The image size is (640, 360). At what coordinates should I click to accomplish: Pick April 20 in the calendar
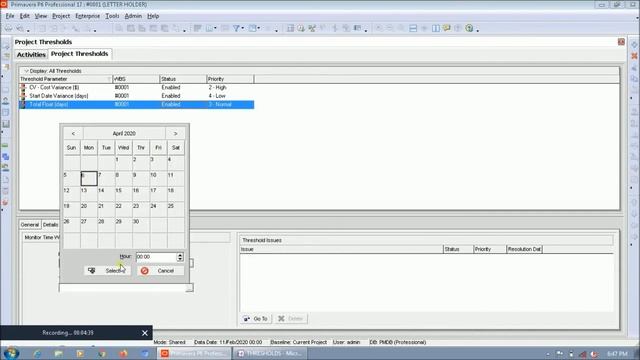point(89,209)
